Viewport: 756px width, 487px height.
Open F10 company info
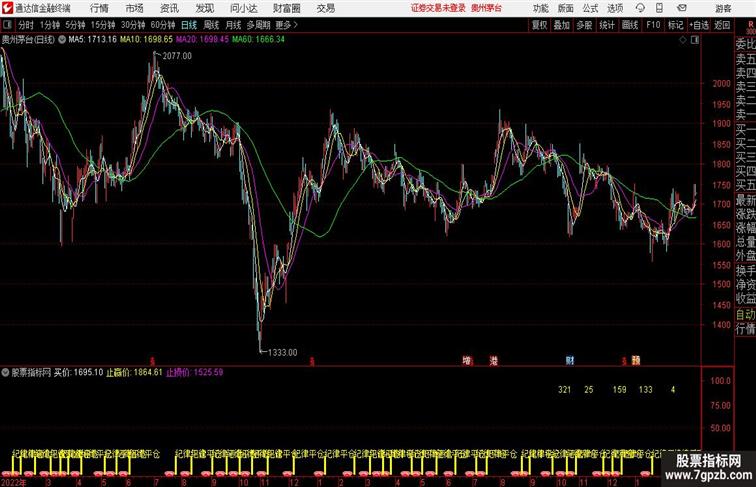tap(653, 25)
